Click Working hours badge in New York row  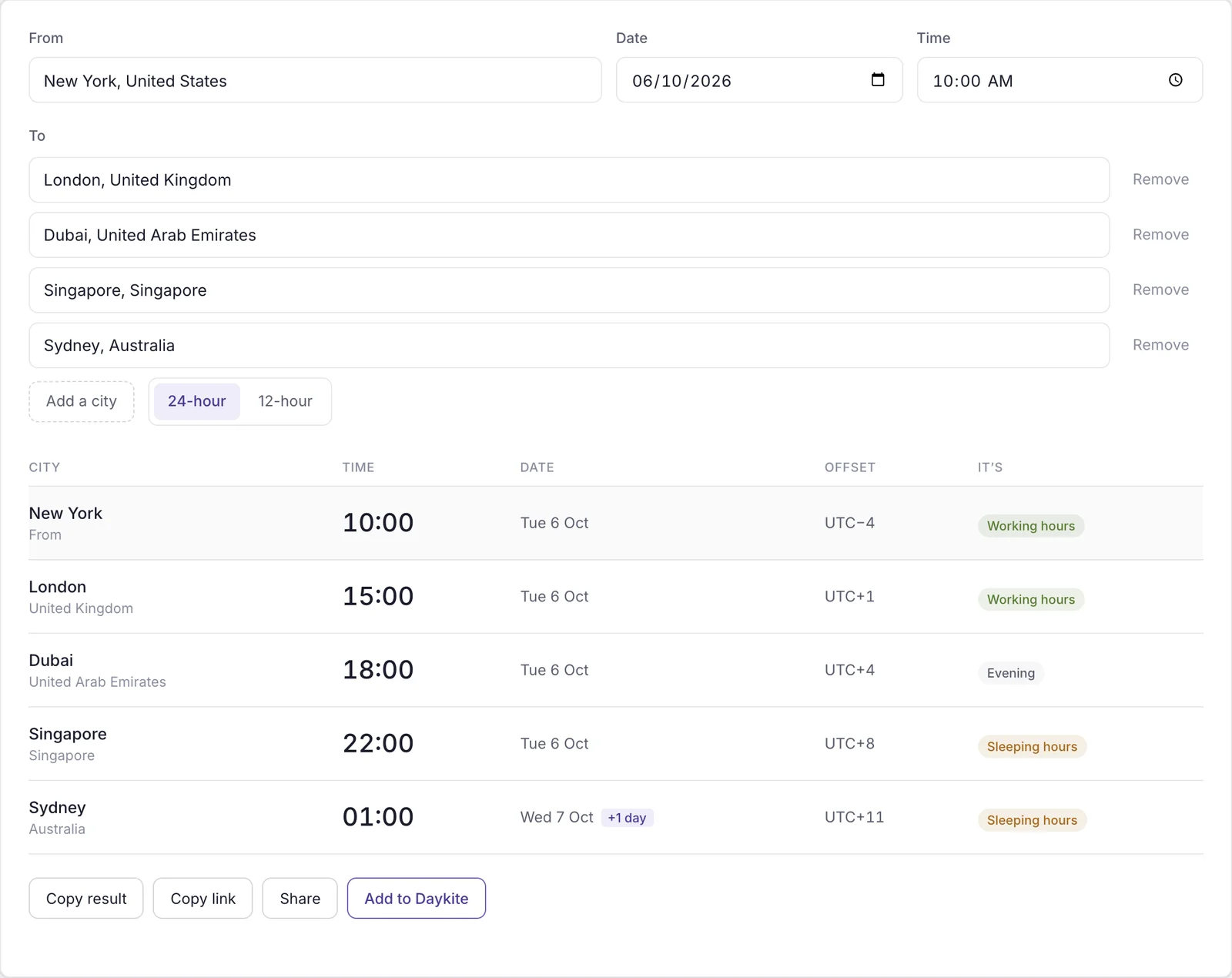[1031, 526]
